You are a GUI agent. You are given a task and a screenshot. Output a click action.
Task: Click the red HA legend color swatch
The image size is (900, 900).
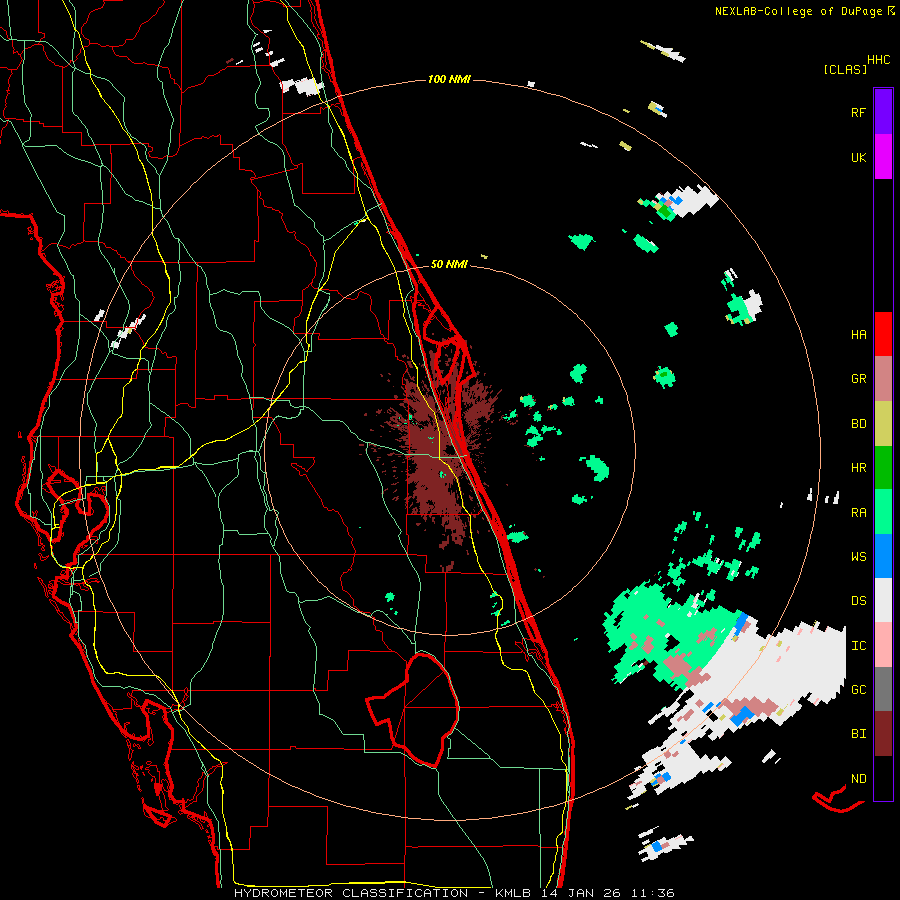(883, 334)
